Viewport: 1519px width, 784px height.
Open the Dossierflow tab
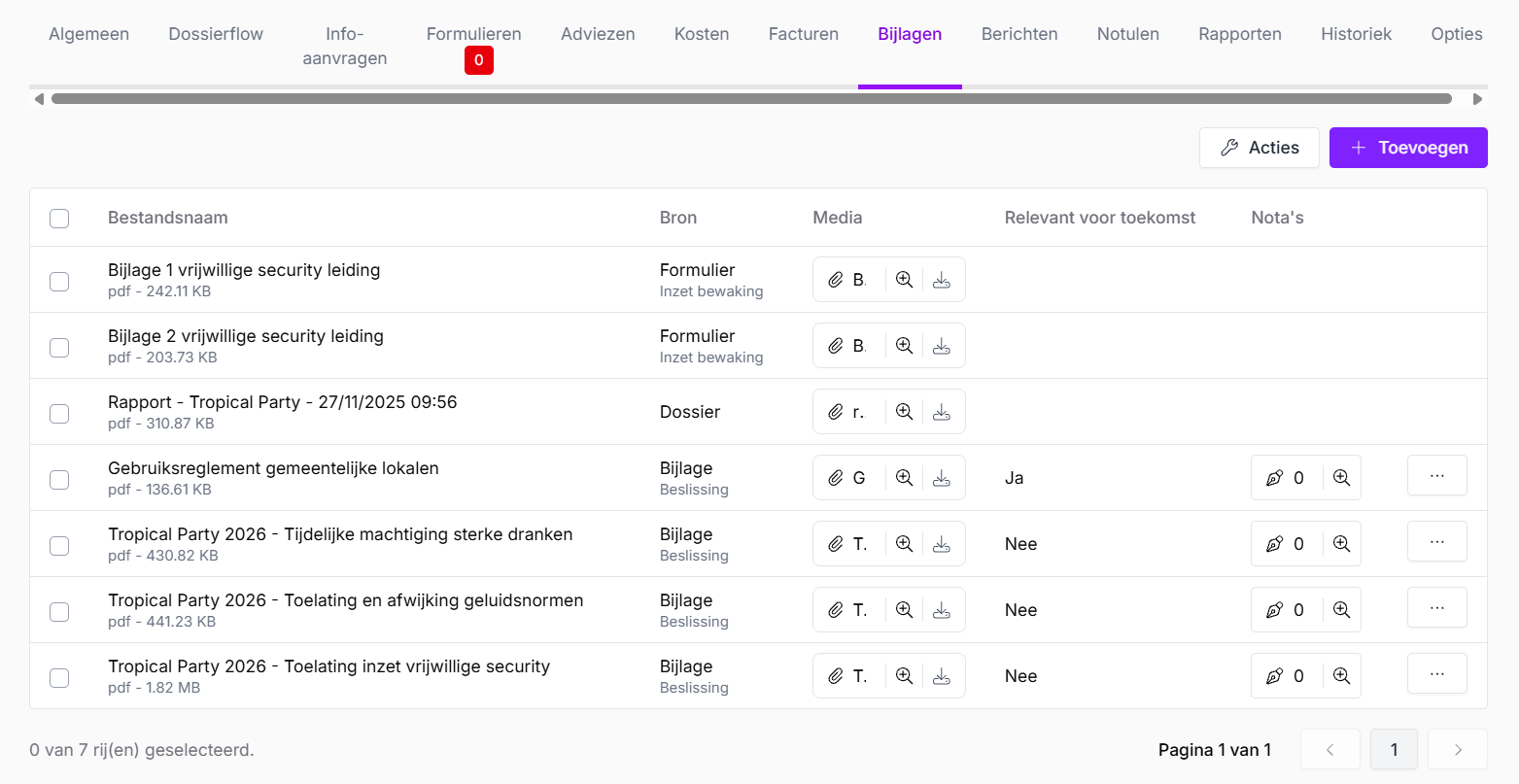[216, 34]
